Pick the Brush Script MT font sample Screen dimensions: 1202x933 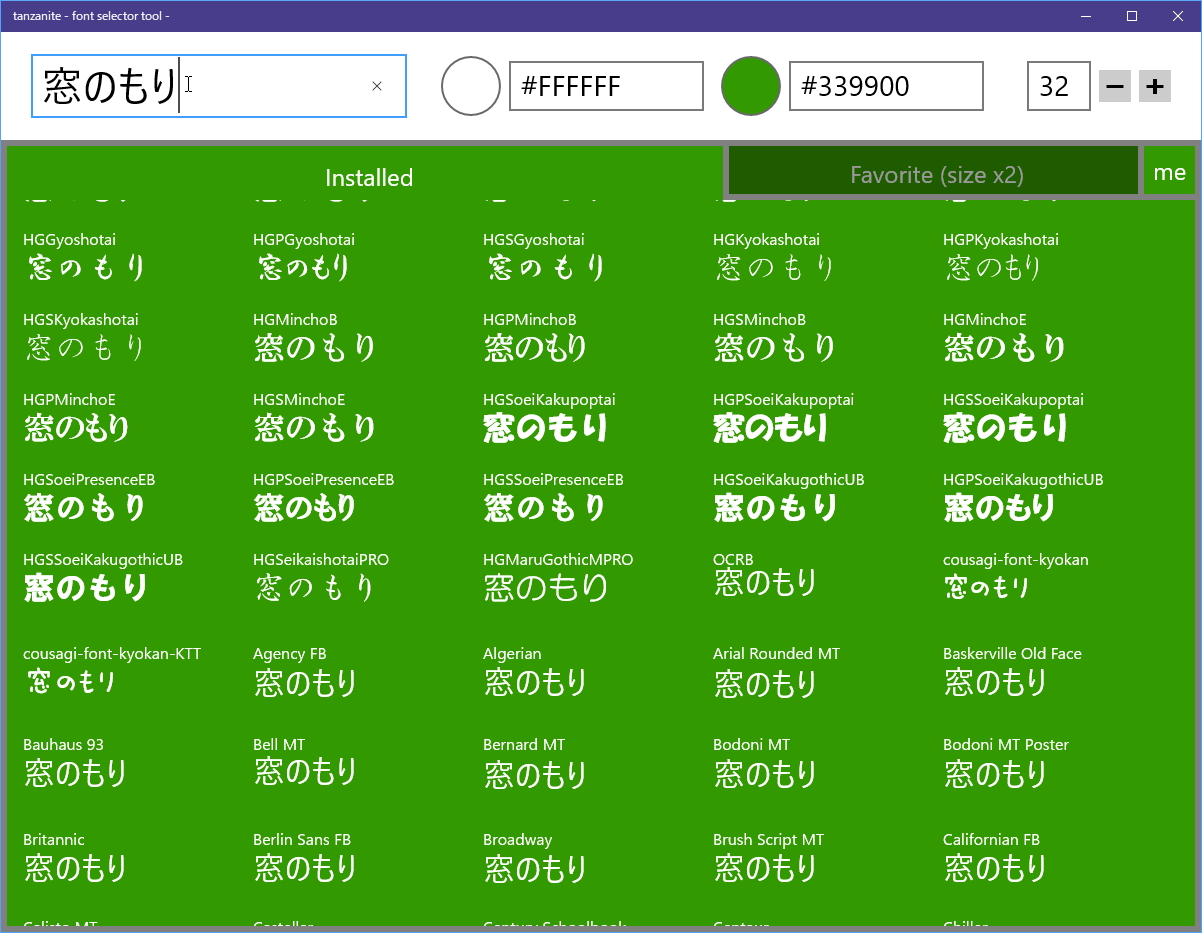[768, 857]
